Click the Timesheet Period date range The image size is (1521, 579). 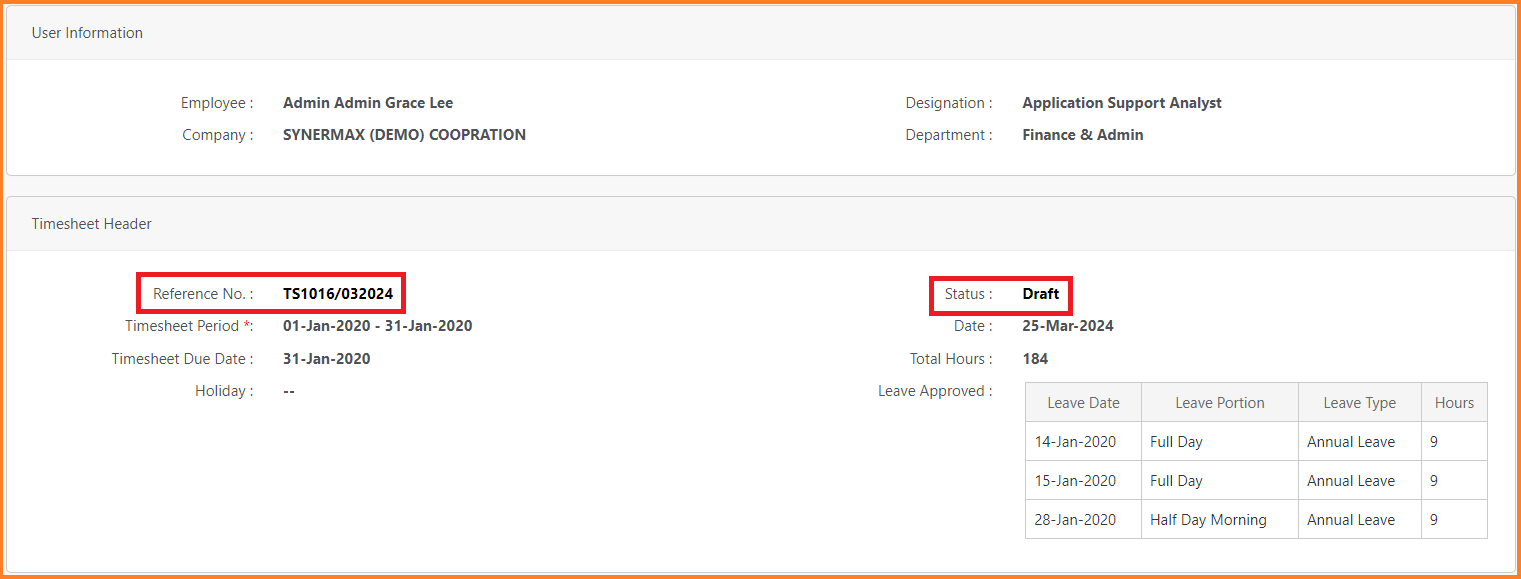[x=378, y=326]
